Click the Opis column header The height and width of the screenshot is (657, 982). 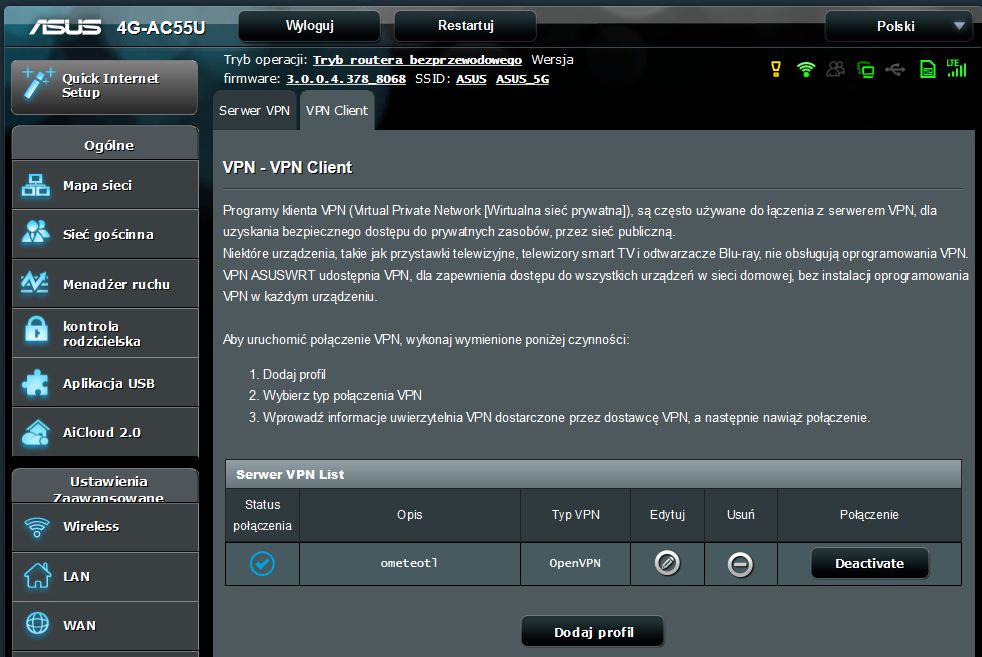click(x=410, y=515)
